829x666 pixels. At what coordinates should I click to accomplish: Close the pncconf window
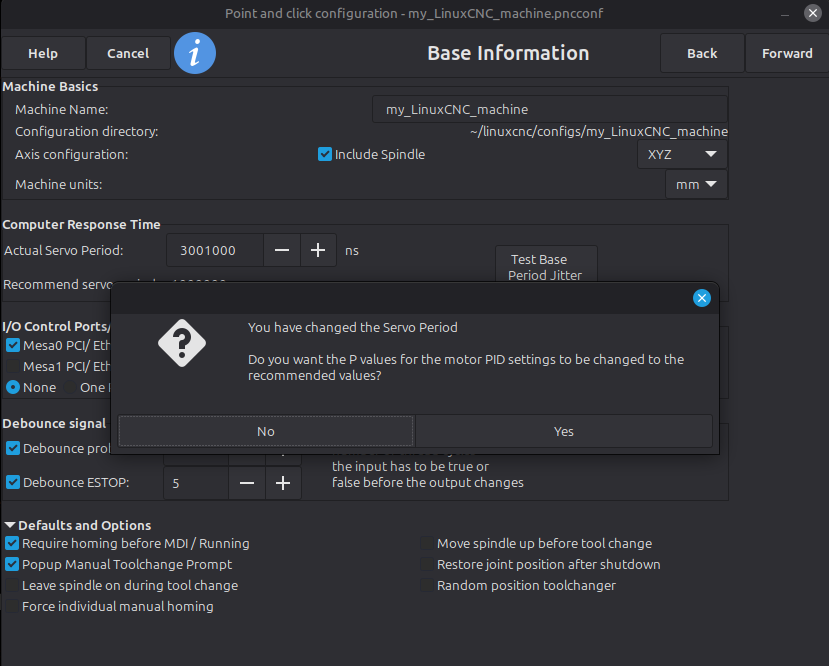tap(813, 13)
